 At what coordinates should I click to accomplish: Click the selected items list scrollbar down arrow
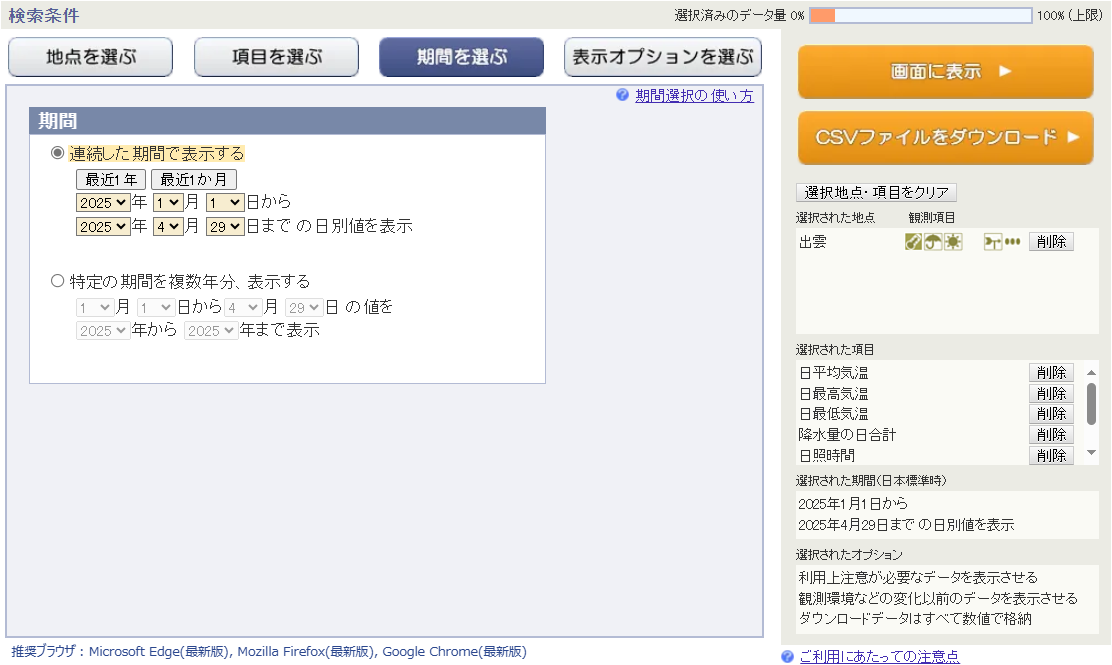click(1091, 453)
